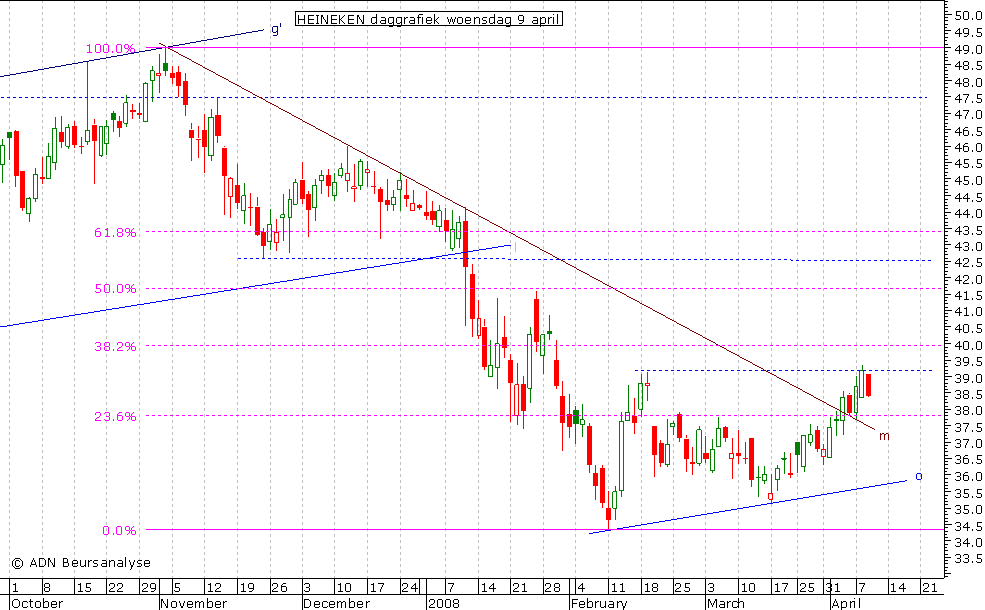
Task: Select the '36.0' price axis value
Action: click(x=968, y=476)
